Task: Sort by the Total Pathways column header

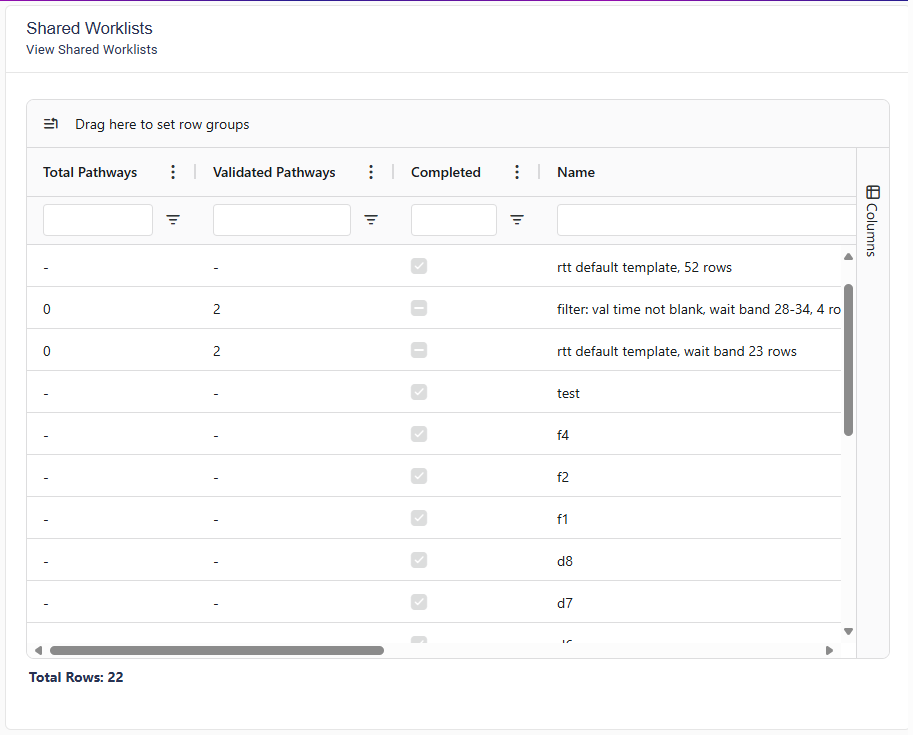Action: [x=90, y=172]
